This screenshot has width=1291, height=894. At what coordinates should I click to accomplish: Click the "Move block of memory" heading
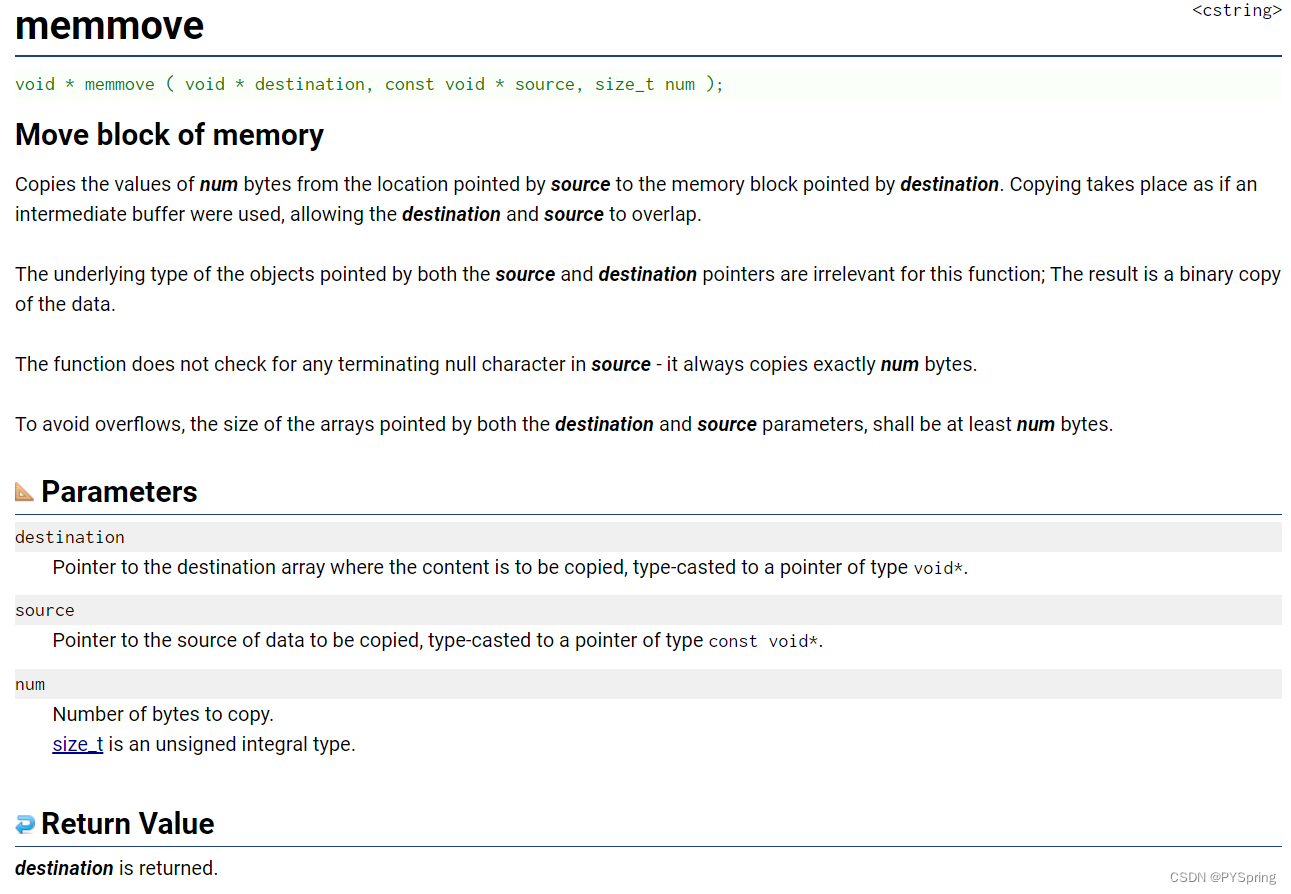[x=169, y=135]
